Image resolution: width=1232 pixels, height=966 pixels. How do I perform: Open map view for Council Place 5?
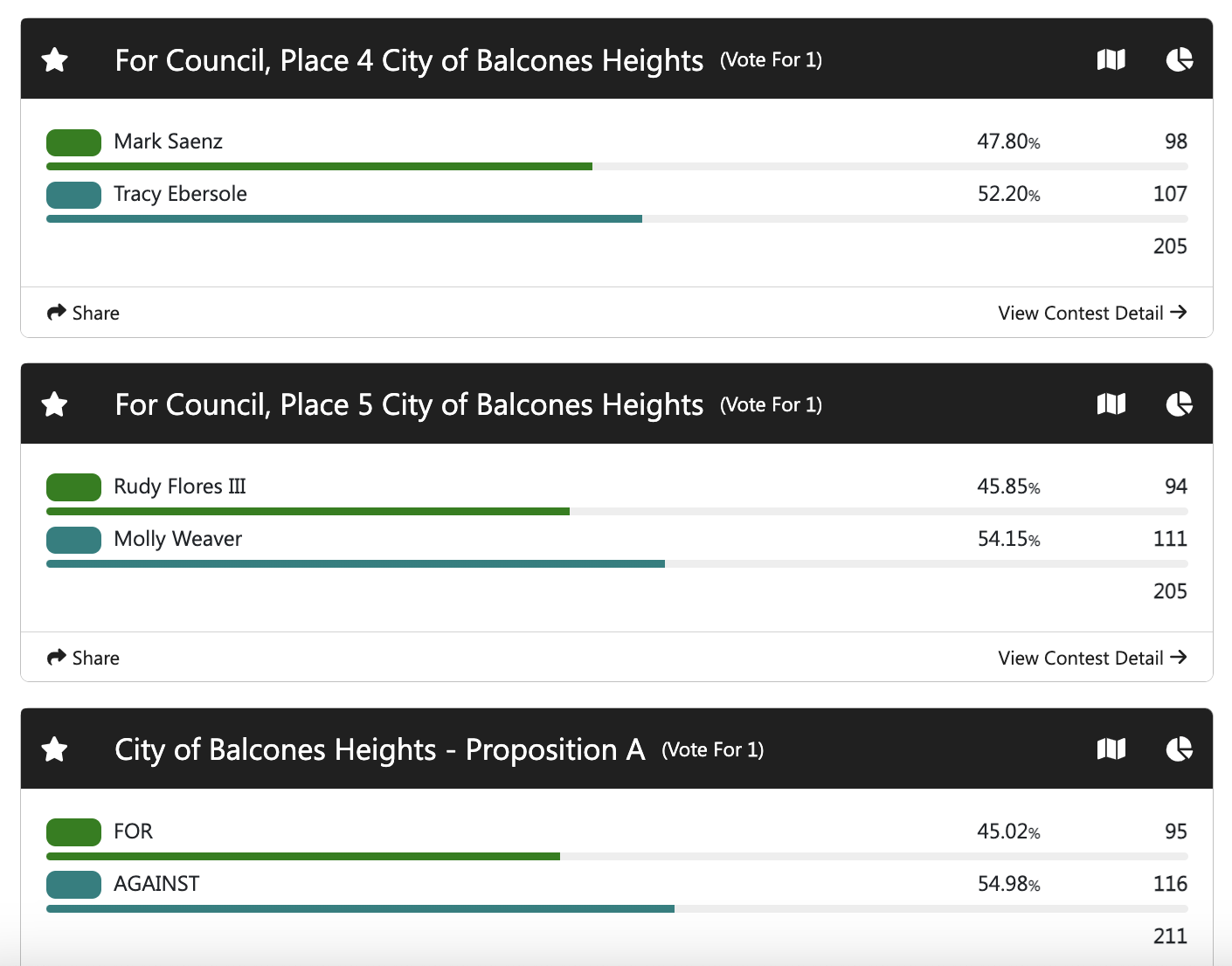click(x=1111, y=404)
